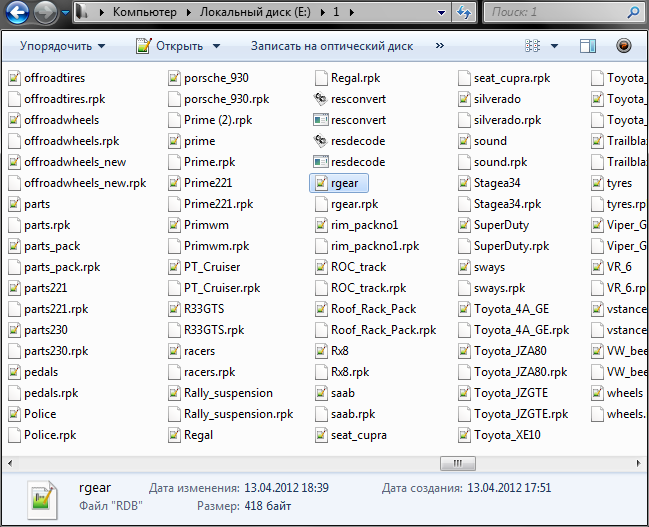Image resolution: width=649 pixels, height=527 pixels.
Task: Click the Back navigation arrow button
Action: (17, 12)
